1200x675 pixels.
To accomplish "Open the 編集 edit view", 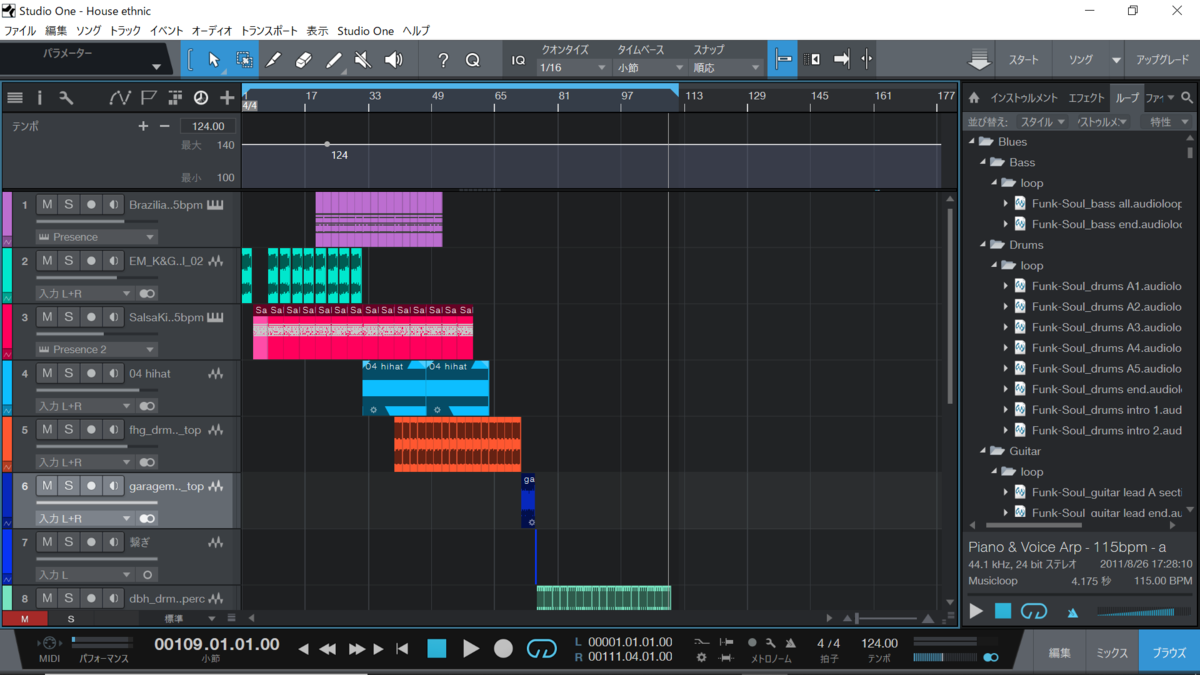I will (x=1059, y=653).
